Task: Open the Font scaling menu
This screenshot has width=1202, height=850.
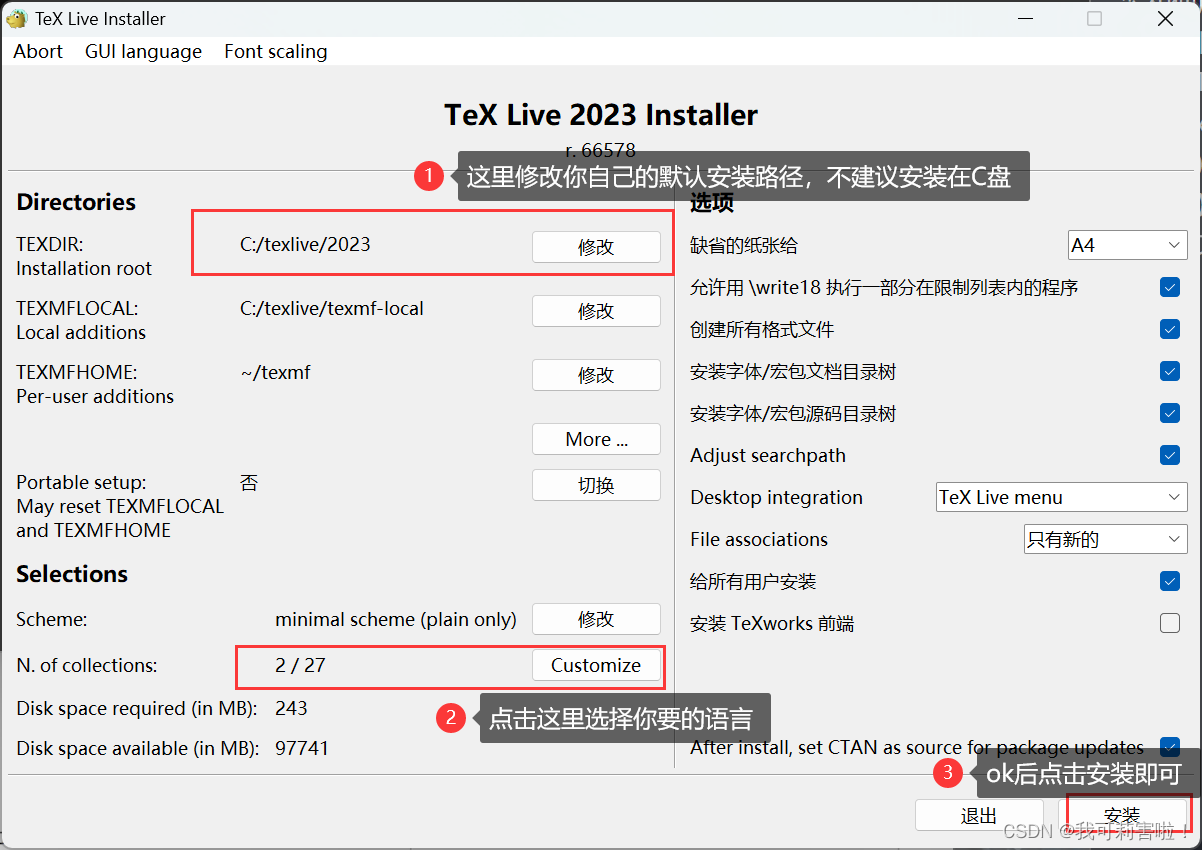Action: click(x=275, y=51)
